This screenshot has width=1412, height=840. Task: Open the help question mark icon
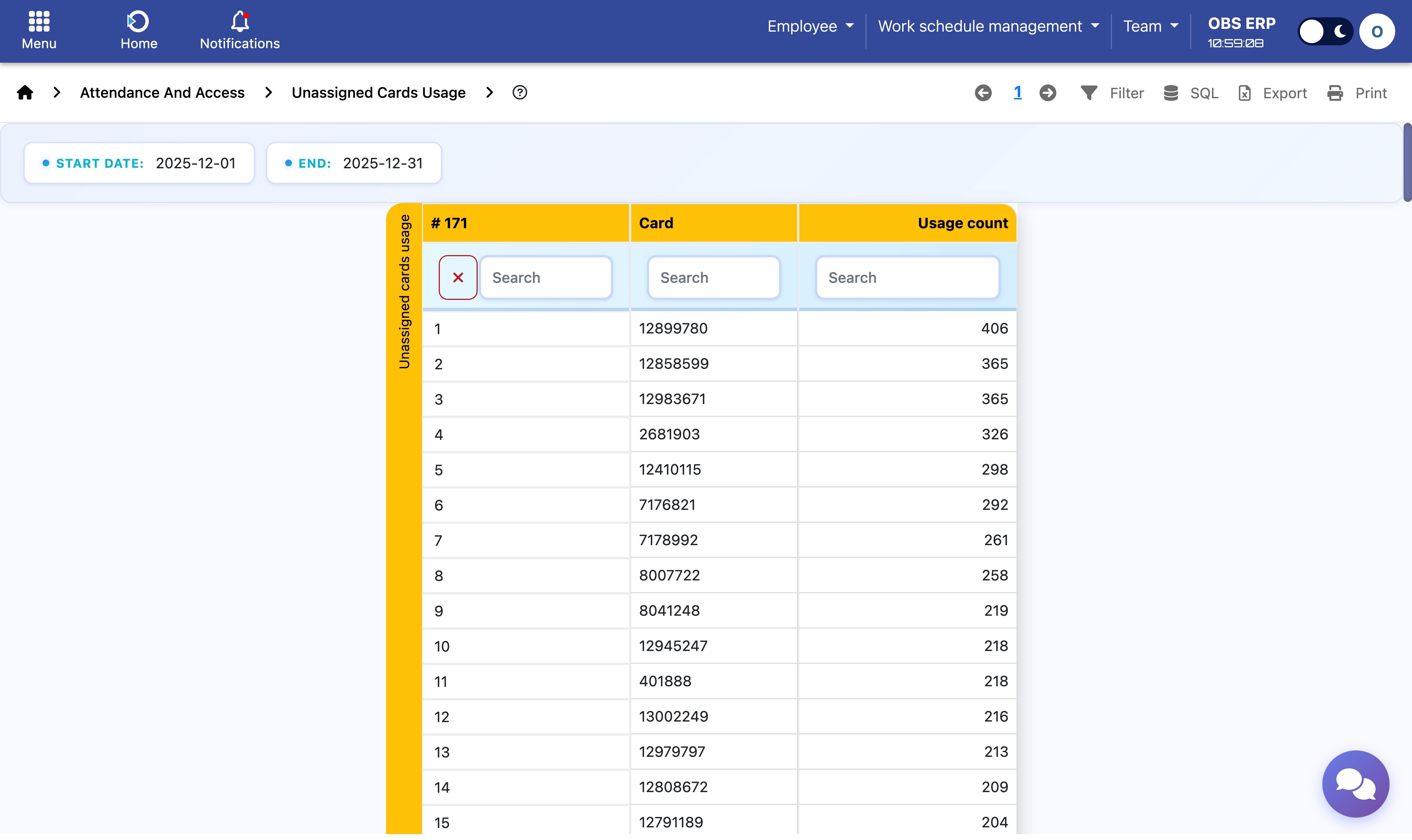coord(519,92)
